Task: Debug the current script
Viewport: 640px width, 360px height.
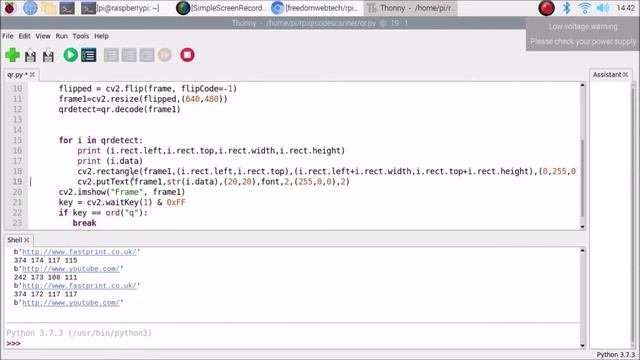Action: [89, 55]
